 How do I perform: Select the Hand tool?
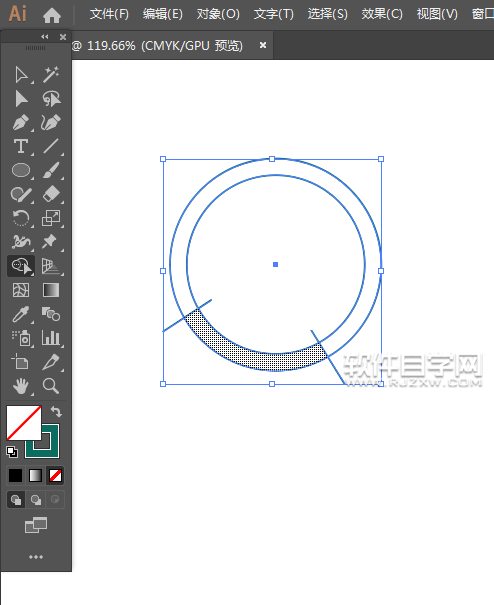[21, 386]
